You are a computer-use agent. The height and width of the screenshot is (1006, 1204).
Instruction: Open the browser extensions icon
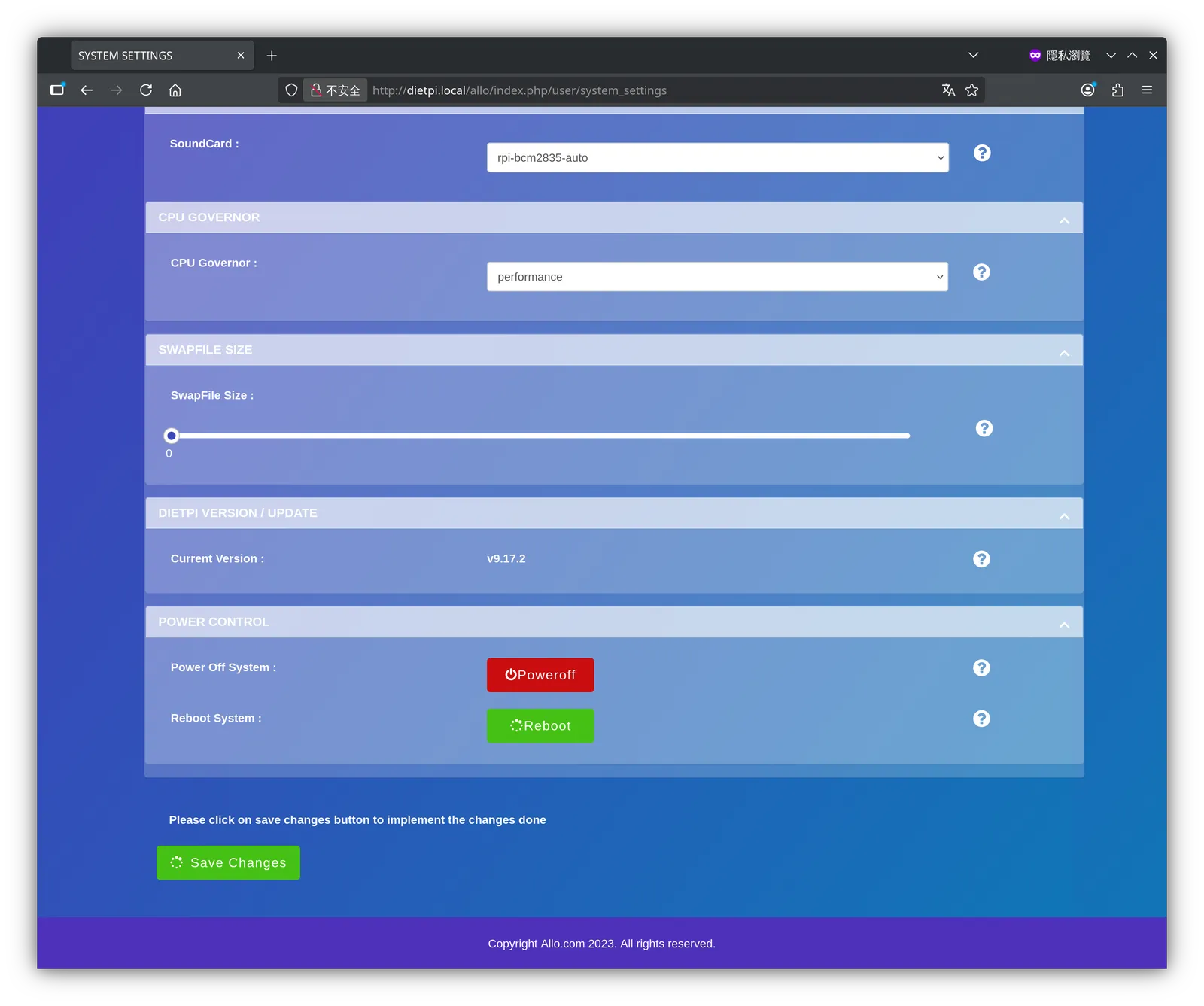(1117, 90)
